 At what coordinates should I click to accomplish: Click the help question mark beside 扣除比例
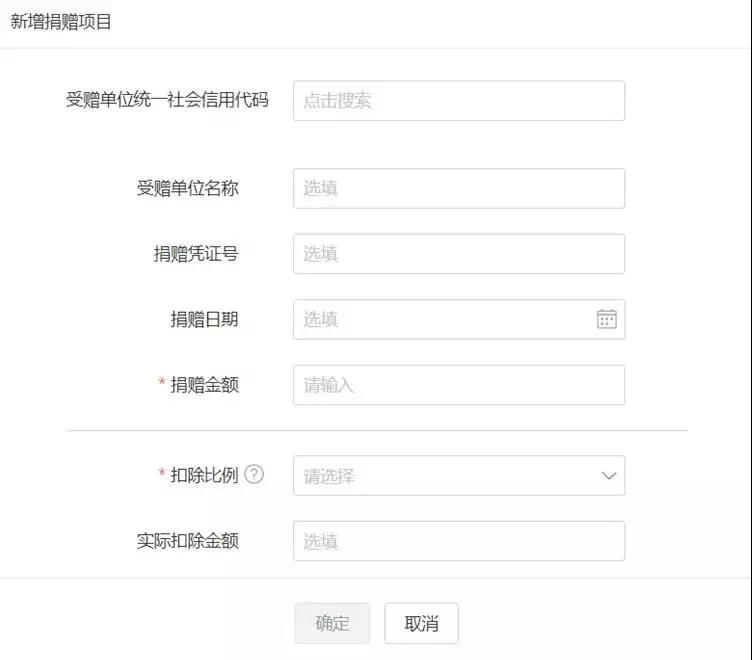click(254, 474)
